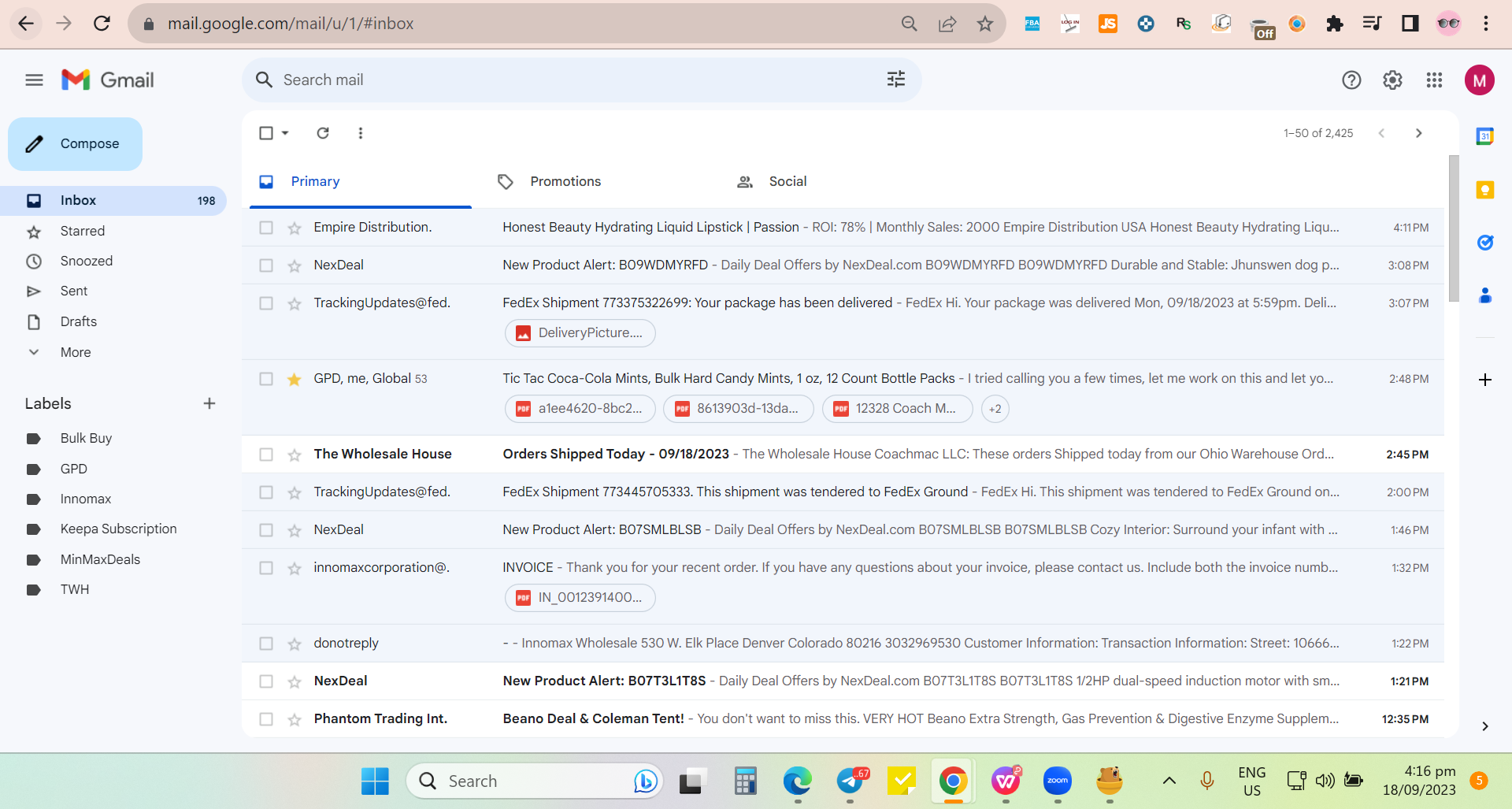Open FedEx Shipment 773445705333 email
This screenshot has width=1512, height=809.
coord(843,492)
